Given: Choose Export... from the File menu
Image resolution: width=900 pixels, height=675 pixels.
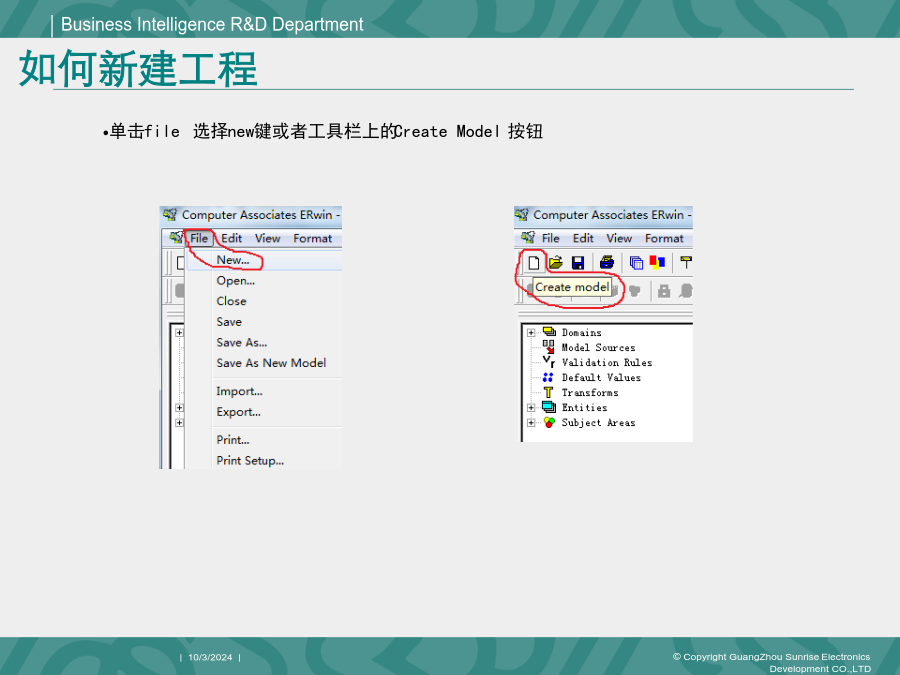Looking at the screenshot, I should [264, 412].
